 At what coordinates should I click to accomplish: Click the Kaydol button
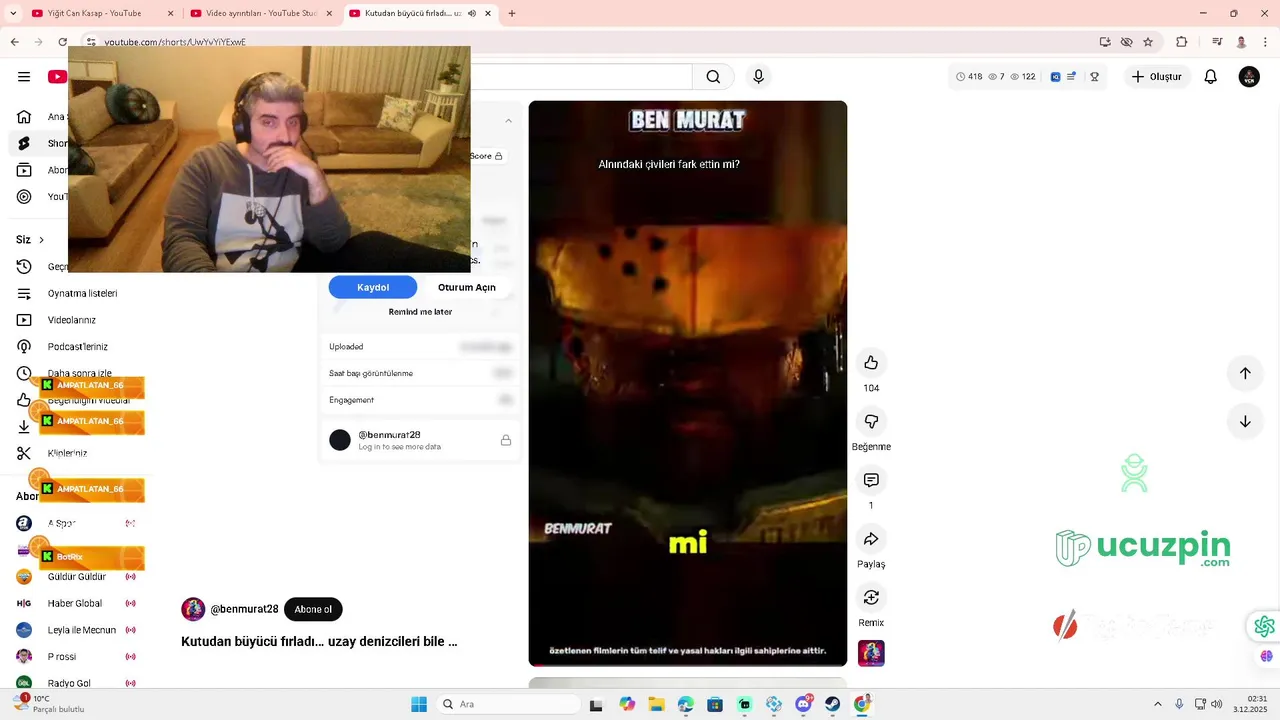pos(373,287)
